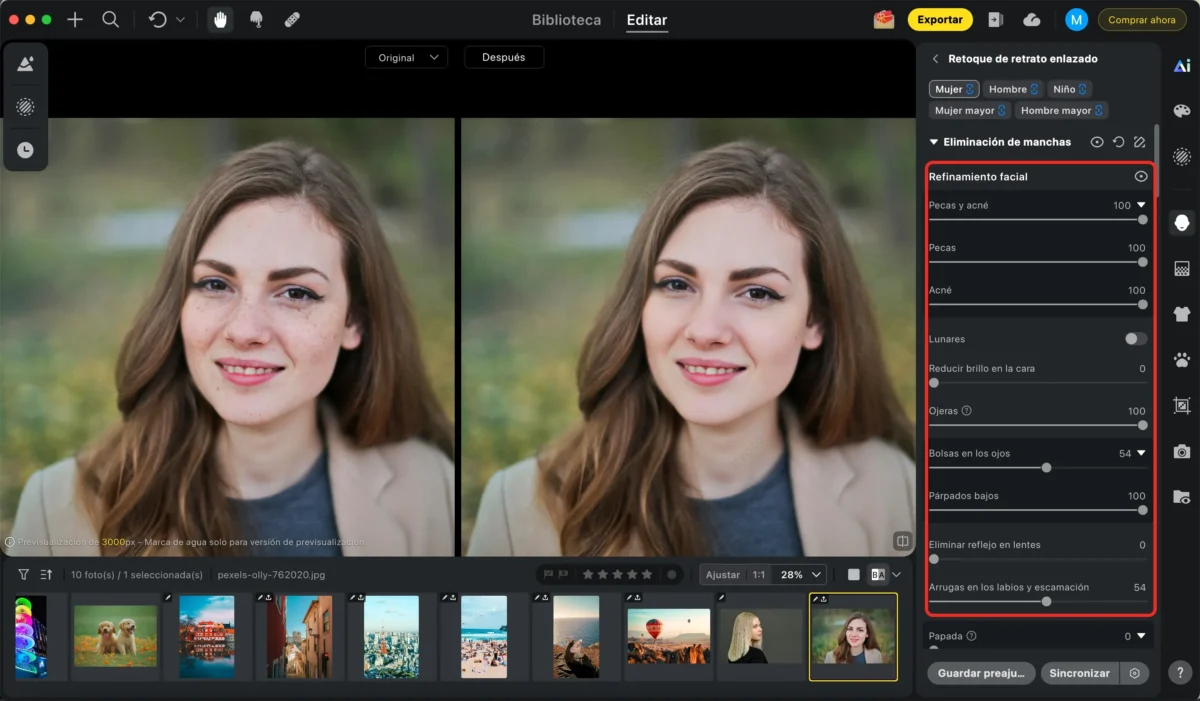The width and height of the screenshot is (1200, 701).
Task: Open the AI tools sidebar icon
Action: point(1182,66)
